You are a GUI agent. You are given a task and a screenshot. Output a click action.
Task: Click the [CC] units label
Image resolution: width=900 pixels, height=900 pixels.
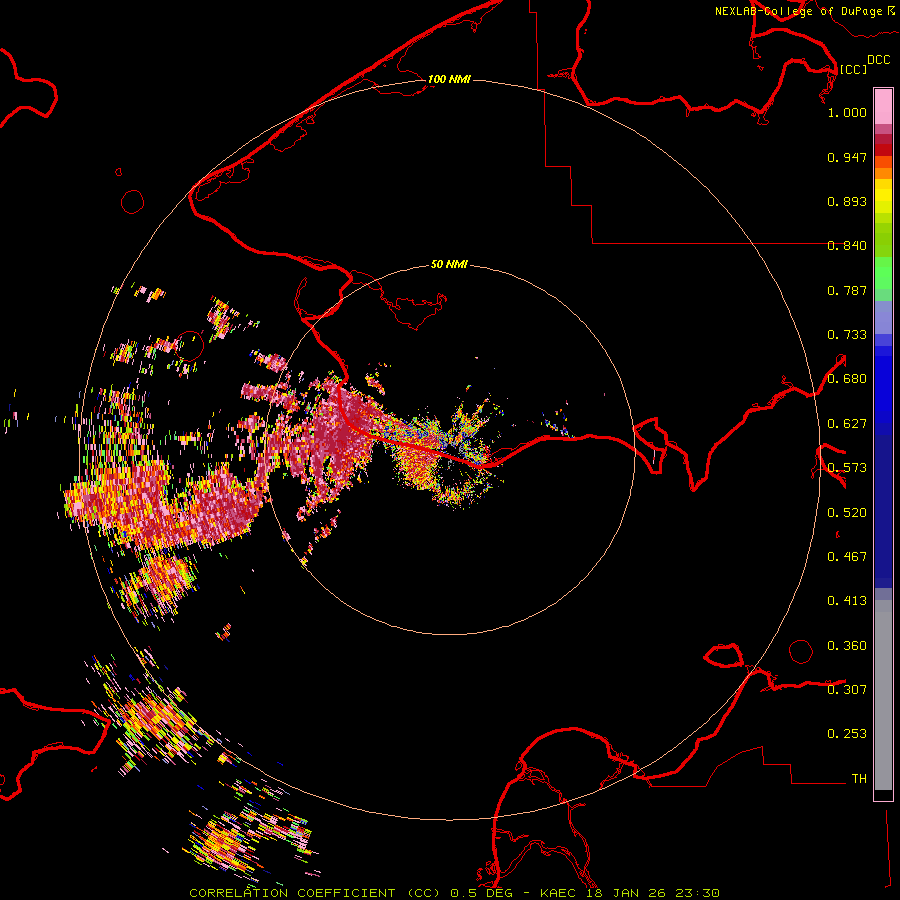click(853, 69)
